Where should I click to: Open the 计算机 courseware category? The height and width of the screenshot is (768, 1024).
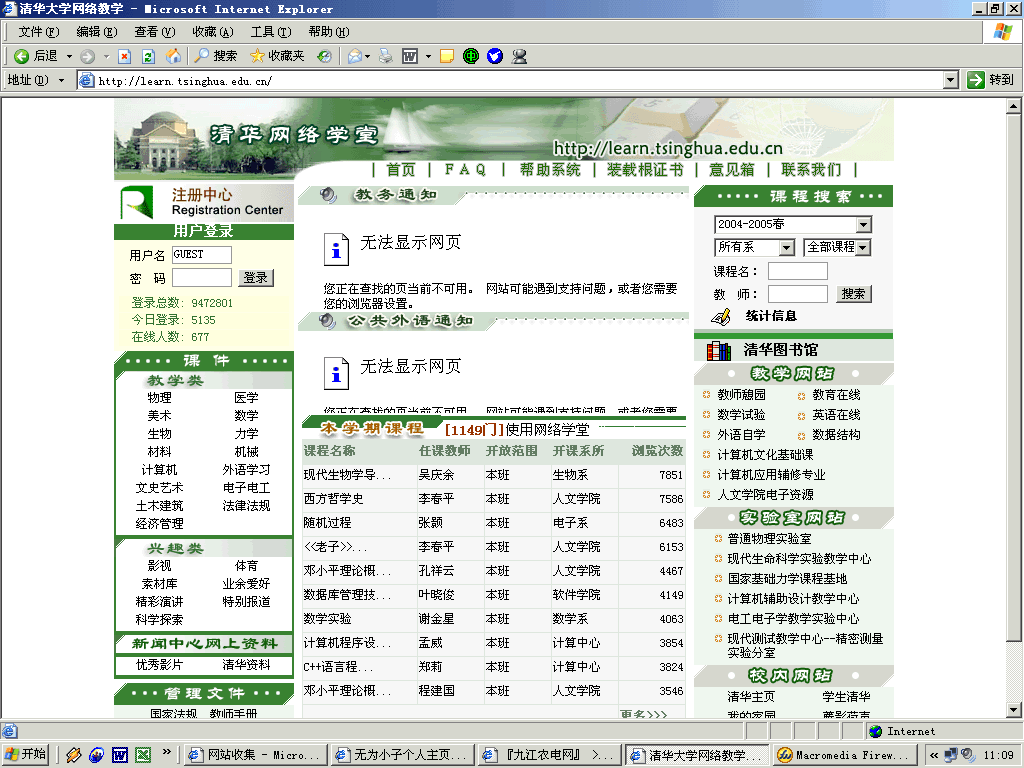pyautogui.click(x=159, y=470)
